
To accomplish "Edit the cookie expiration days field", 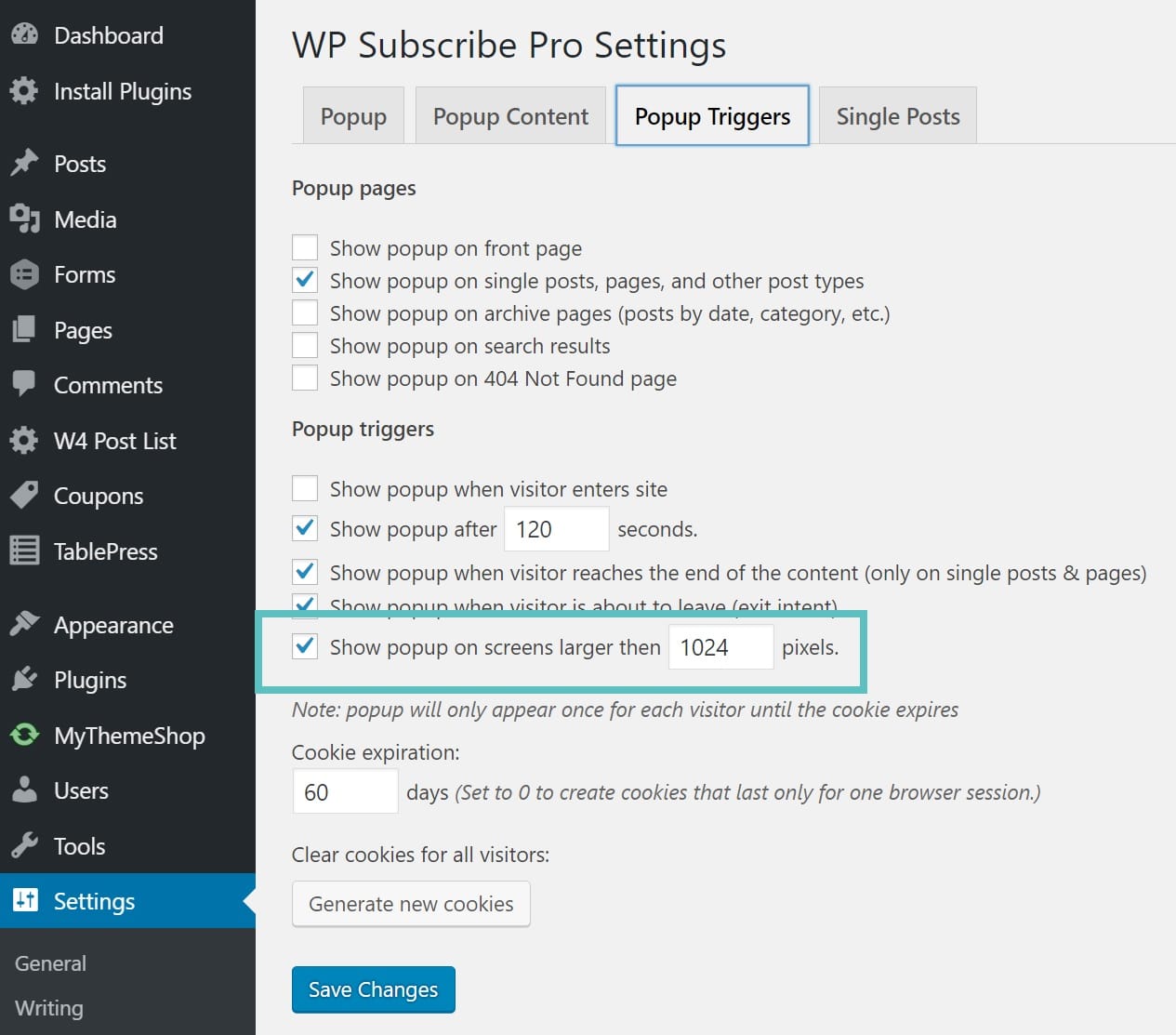I will [345, 791].
